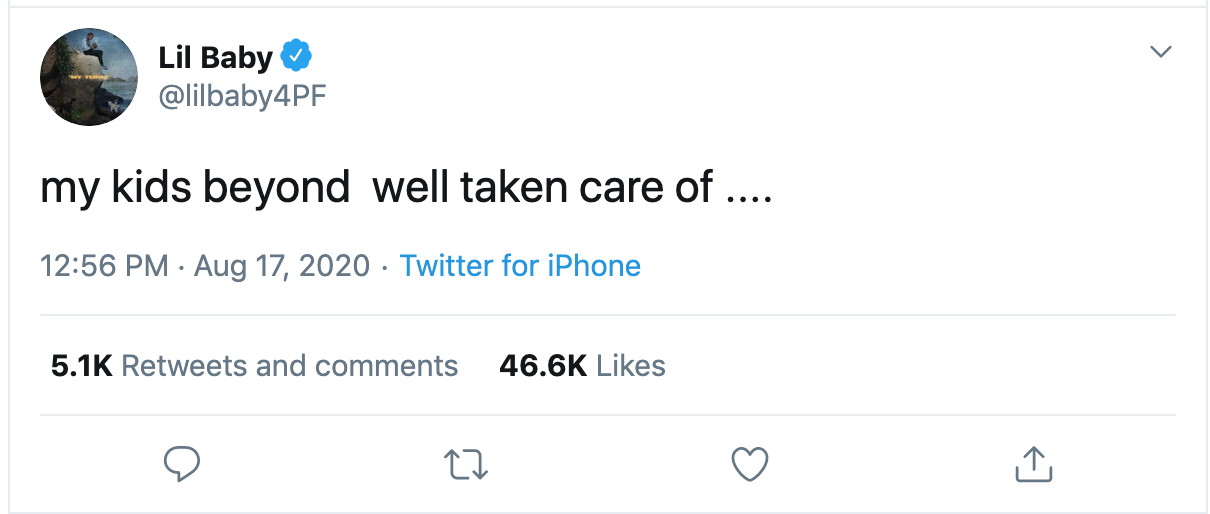
Task: Click the 12:56 PM time
Action: (x=104, y=266)
